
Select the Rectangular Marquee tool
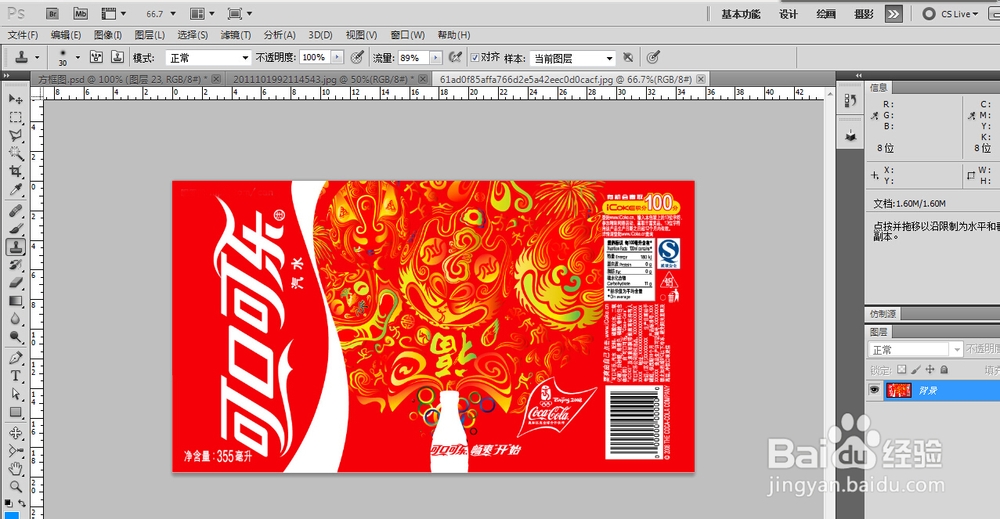tap(15, 118)
